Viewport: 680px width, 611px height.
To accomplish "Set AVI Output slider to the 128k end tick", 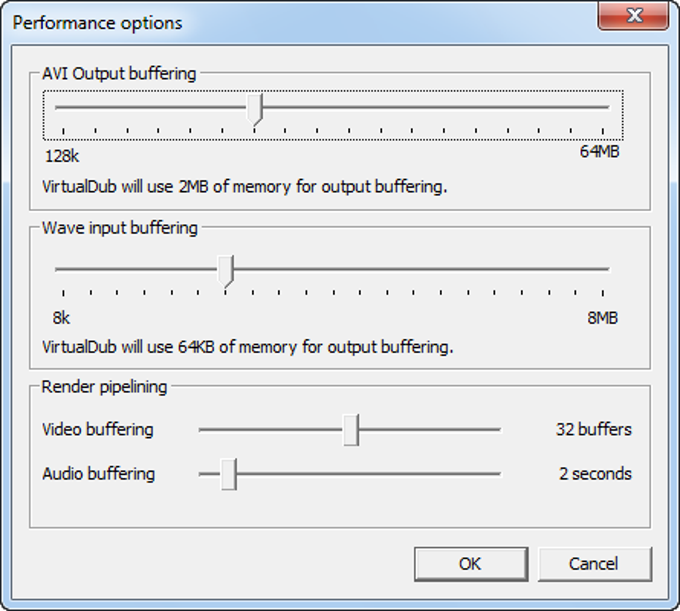I will (63, 107).
